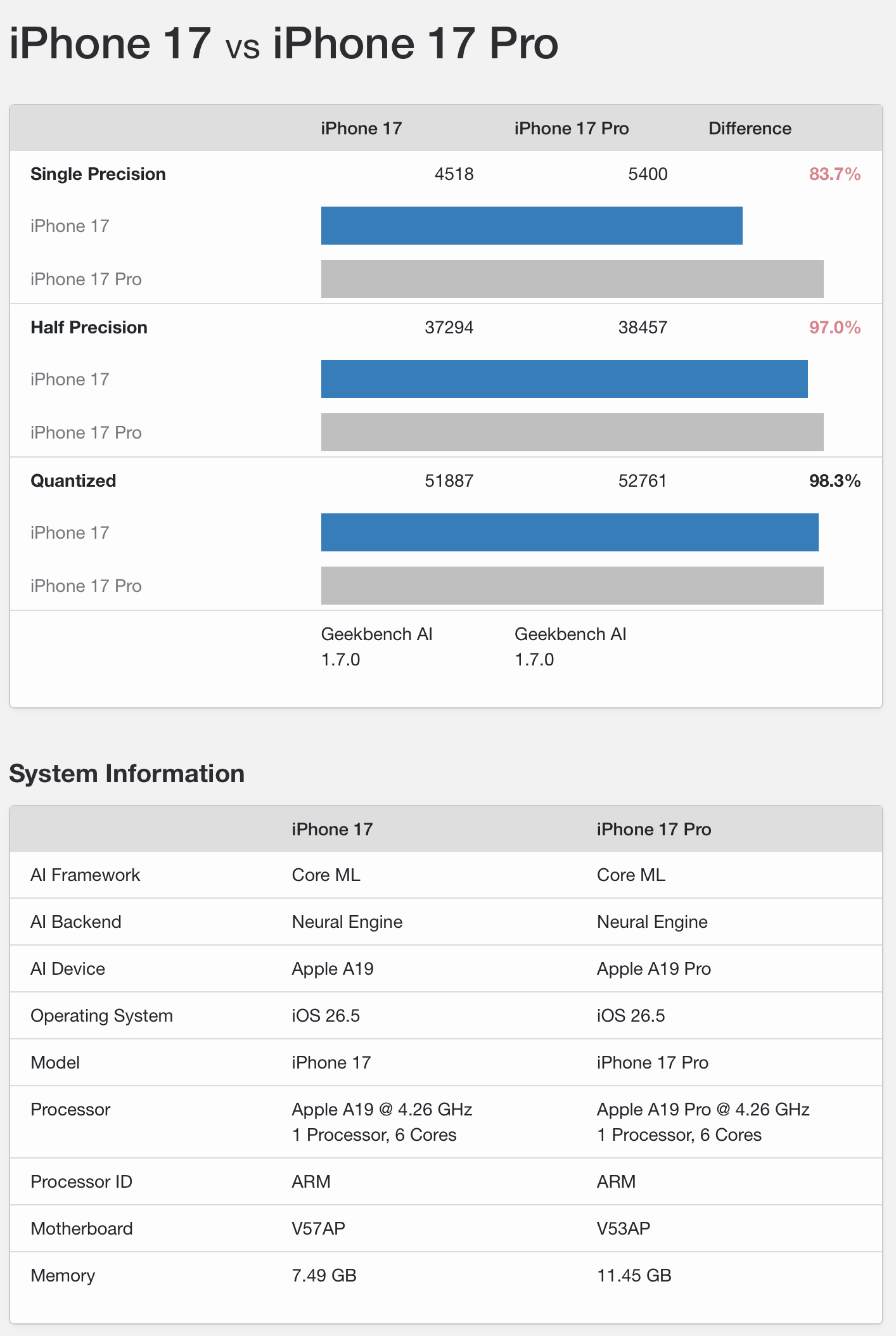Screen dimensions: 896x1336
Task: Click the iPhone 17 column header in the scores table
Action: [361, 129]
